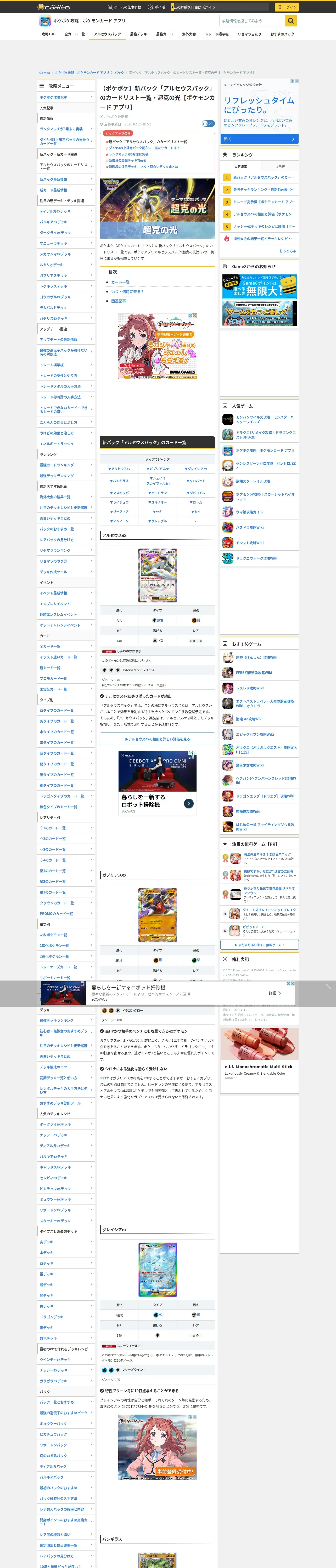Click the comment bubble showing 29

pos(208,124)
